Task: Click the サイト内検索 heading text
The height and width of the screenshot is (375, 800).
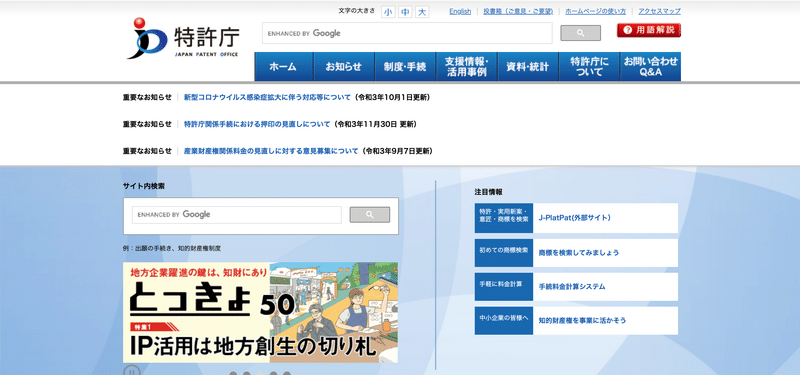Action: pos(144,187)
